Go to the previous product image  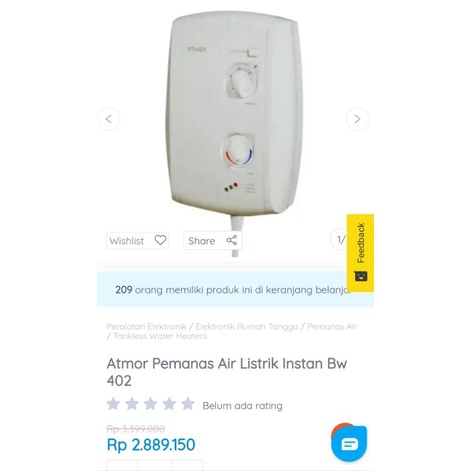click(108, 119)
